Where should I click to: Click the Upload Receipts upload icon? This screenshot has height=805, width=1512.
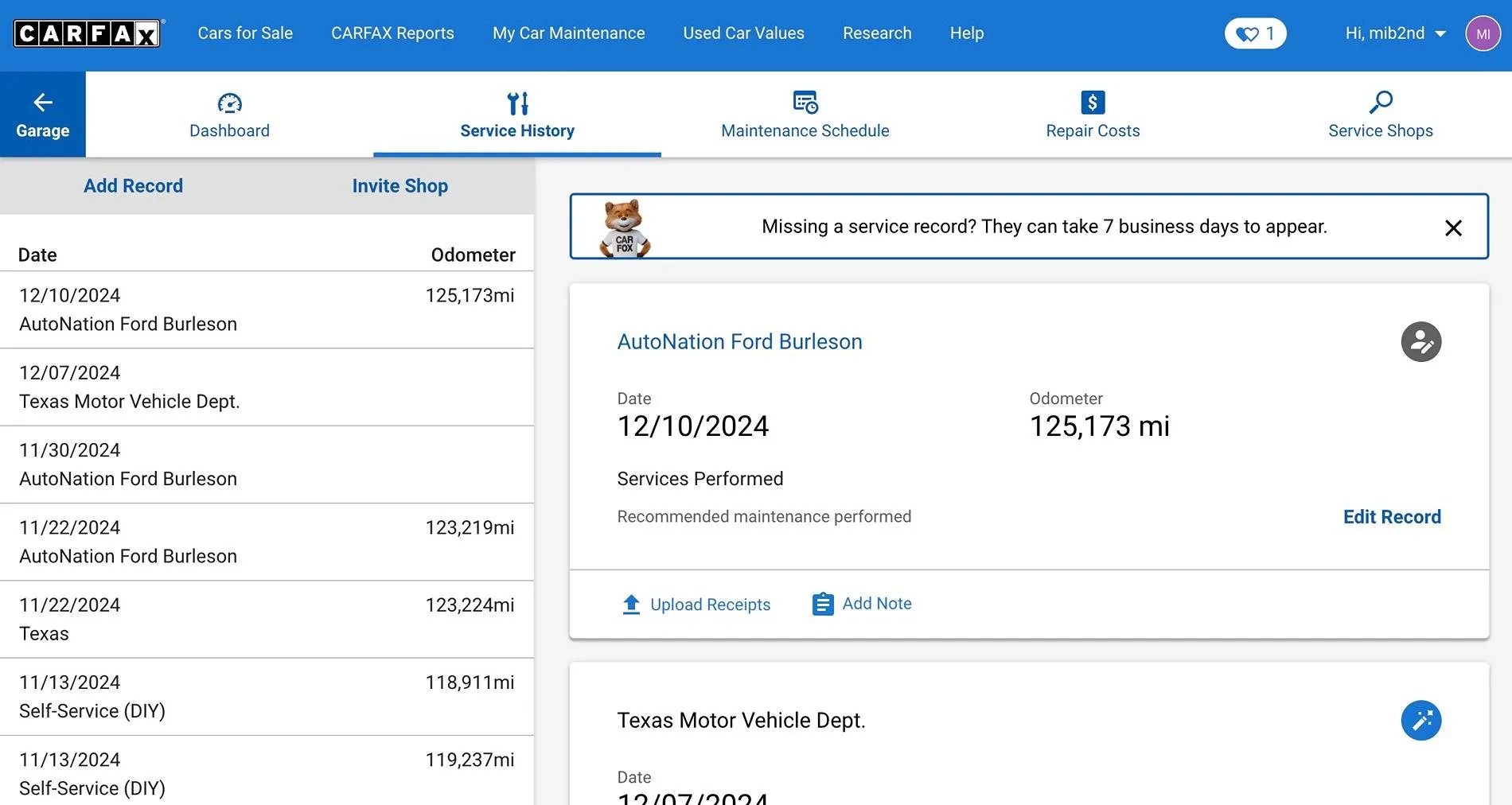click(631, 604)
